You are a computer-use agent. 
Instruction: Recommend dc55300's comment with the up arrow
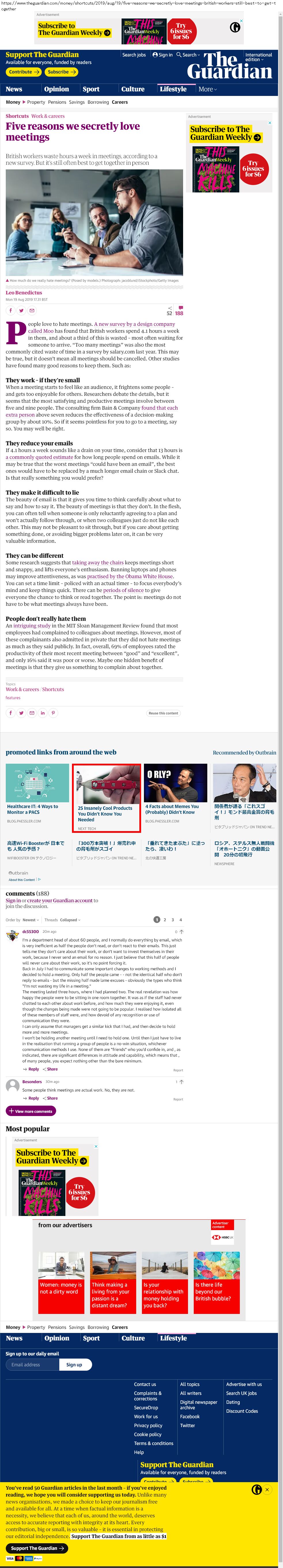(x=181, y=931)
